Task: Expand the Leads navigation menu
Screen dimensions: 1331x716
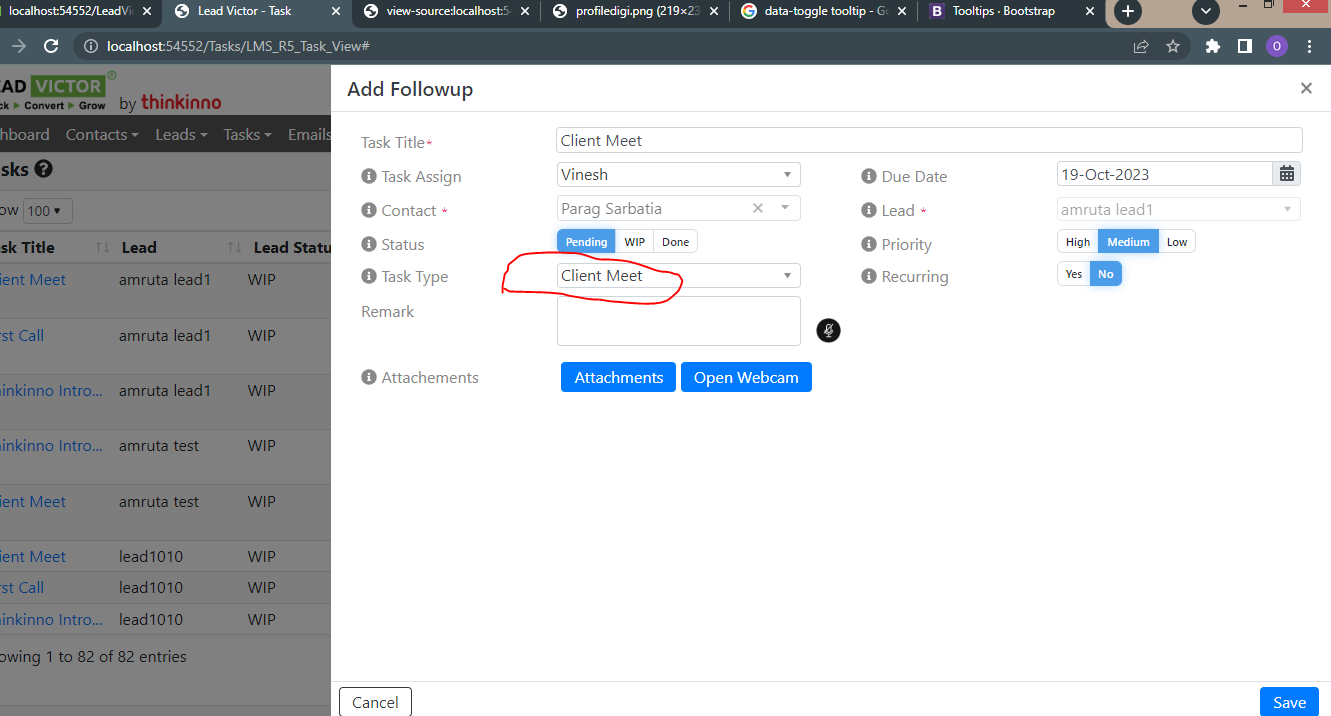Action: tap(181, 134)
